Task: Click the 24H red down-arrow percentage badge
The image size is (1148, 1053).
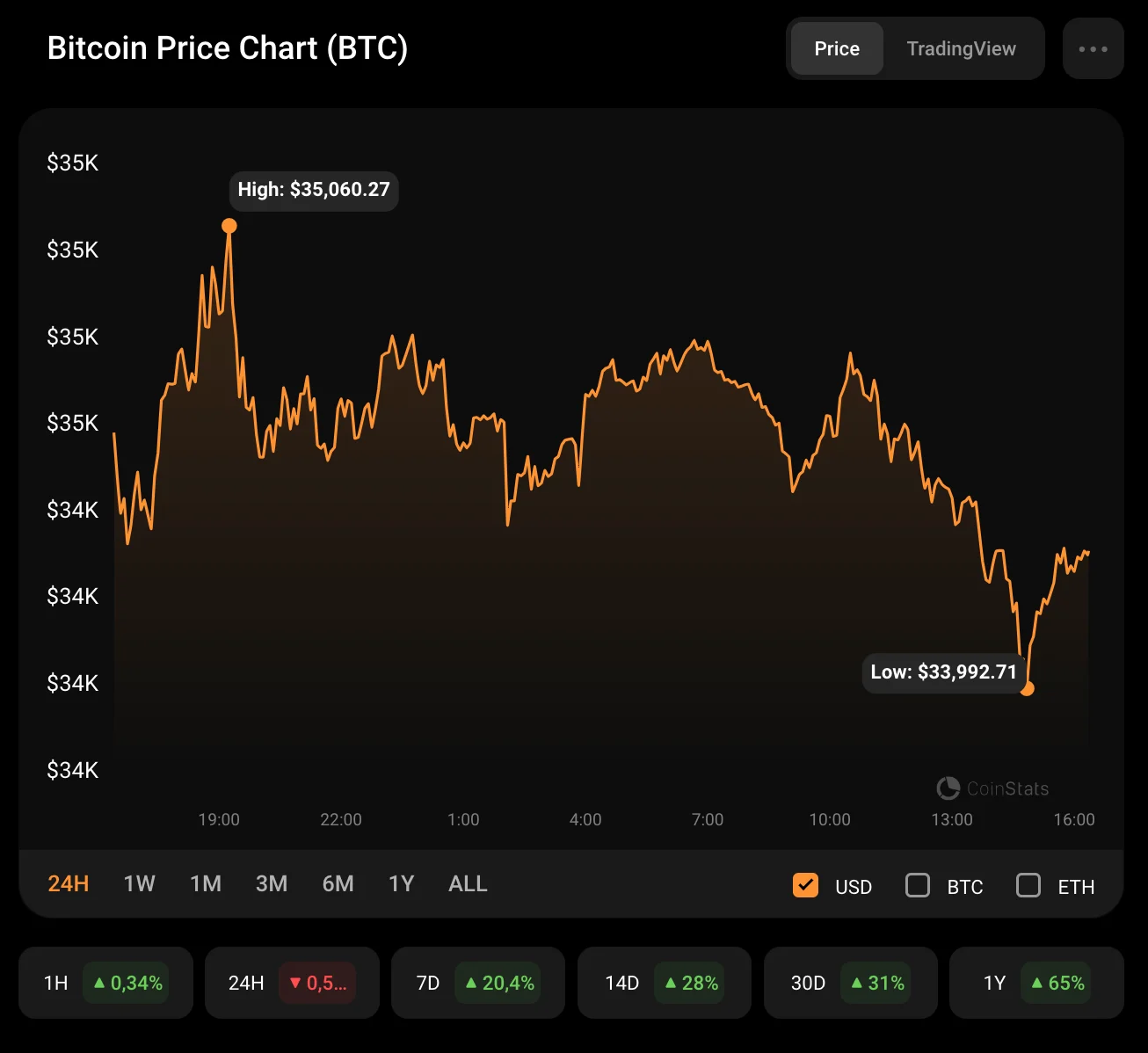Action: click(x=317, y=983)
